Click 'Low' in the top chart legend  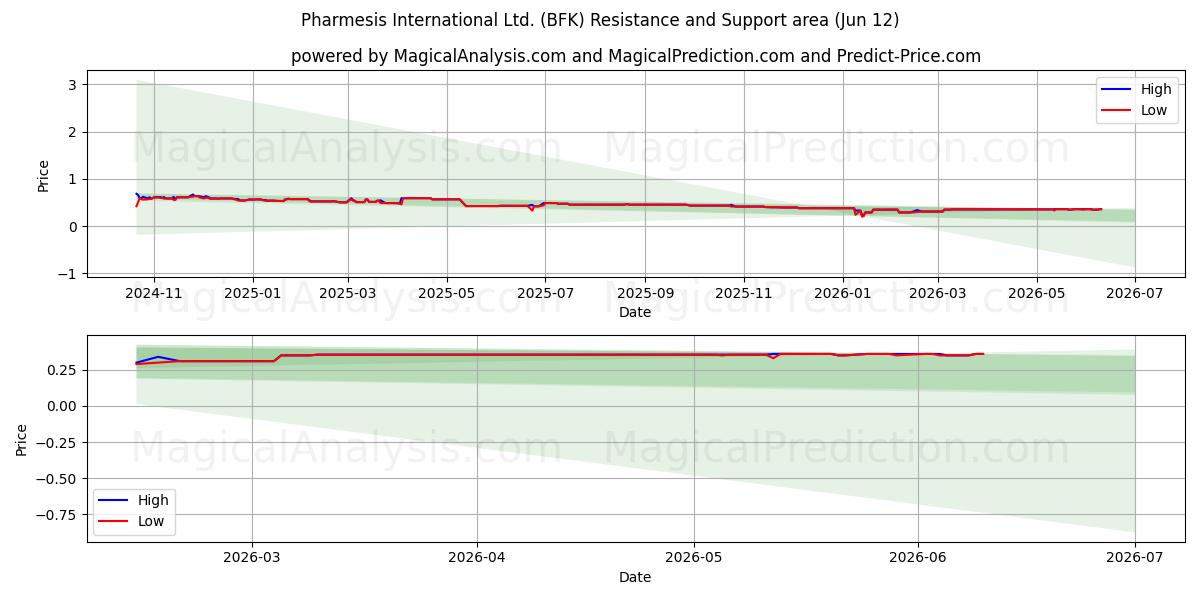coord(1154,110)
